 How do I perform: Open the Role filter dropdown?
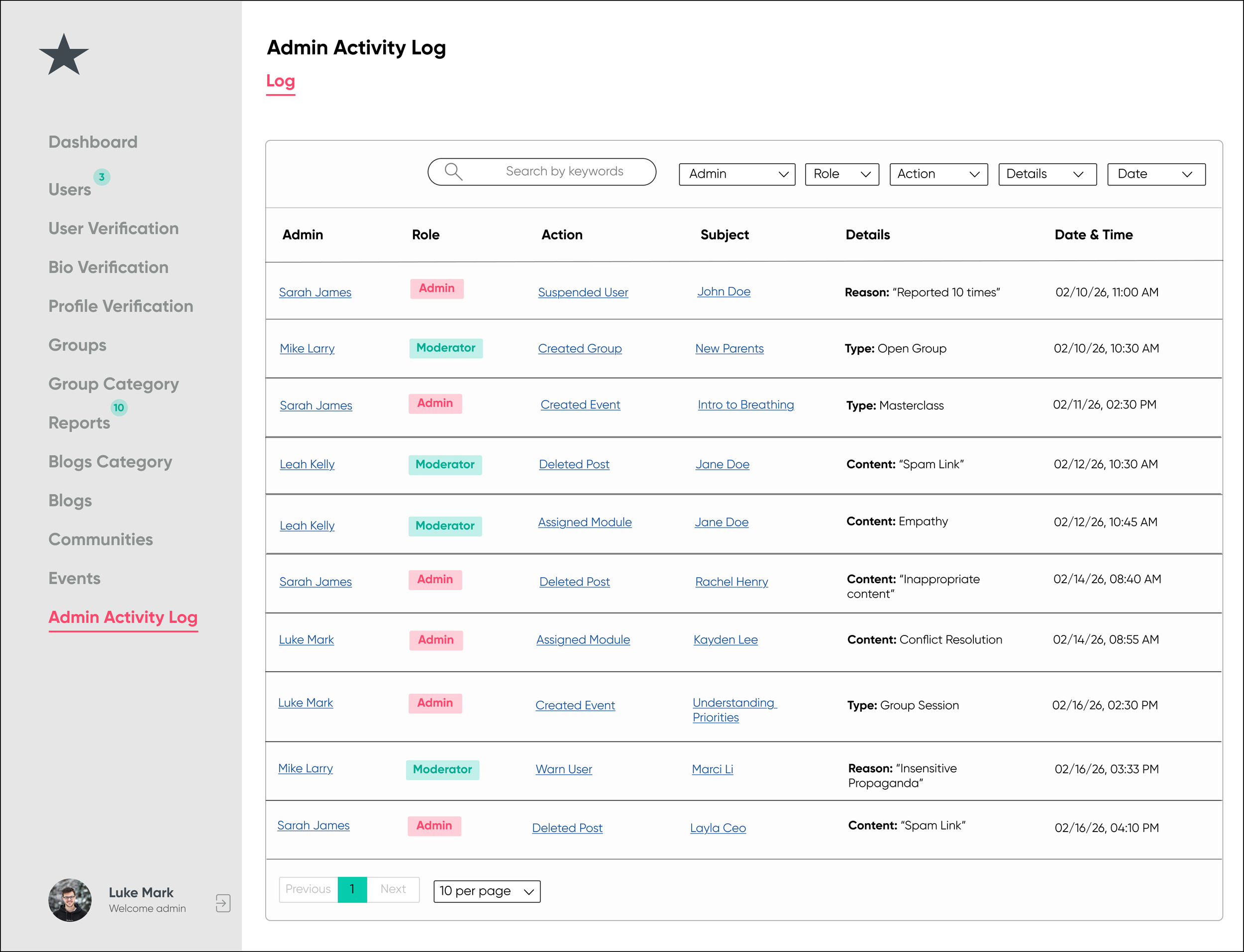click(841, 175)
